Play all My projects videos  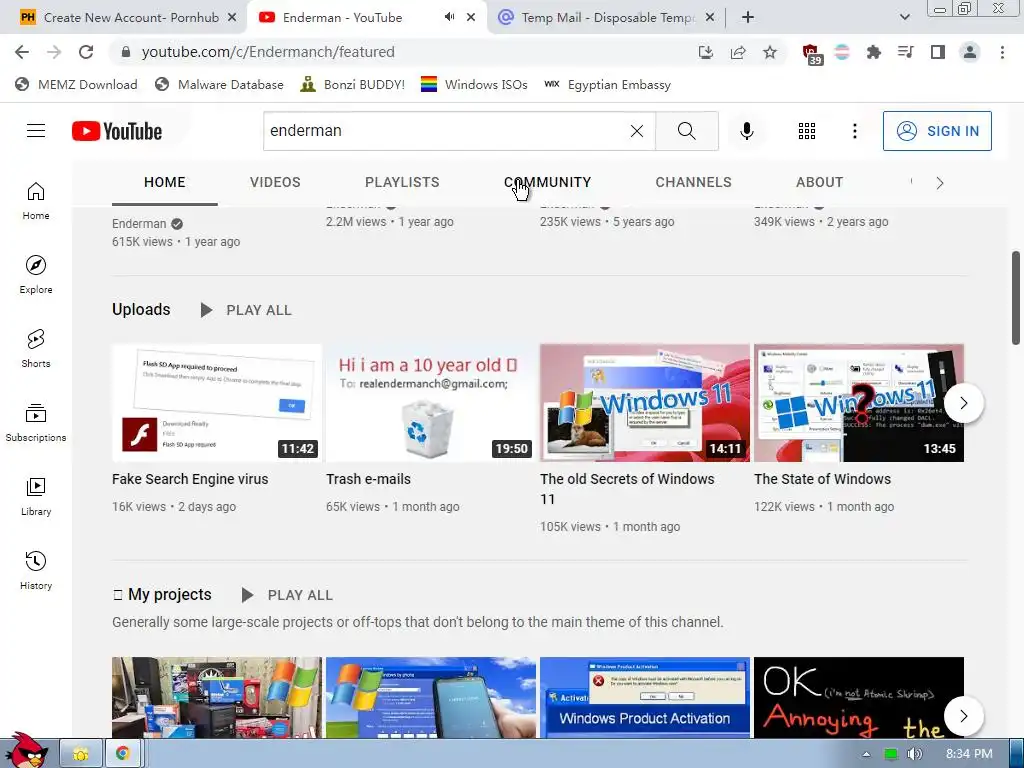point(287,595)
